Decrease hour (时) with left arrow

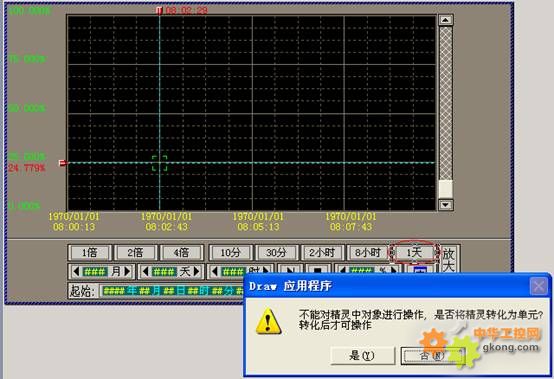click(214, 272)
